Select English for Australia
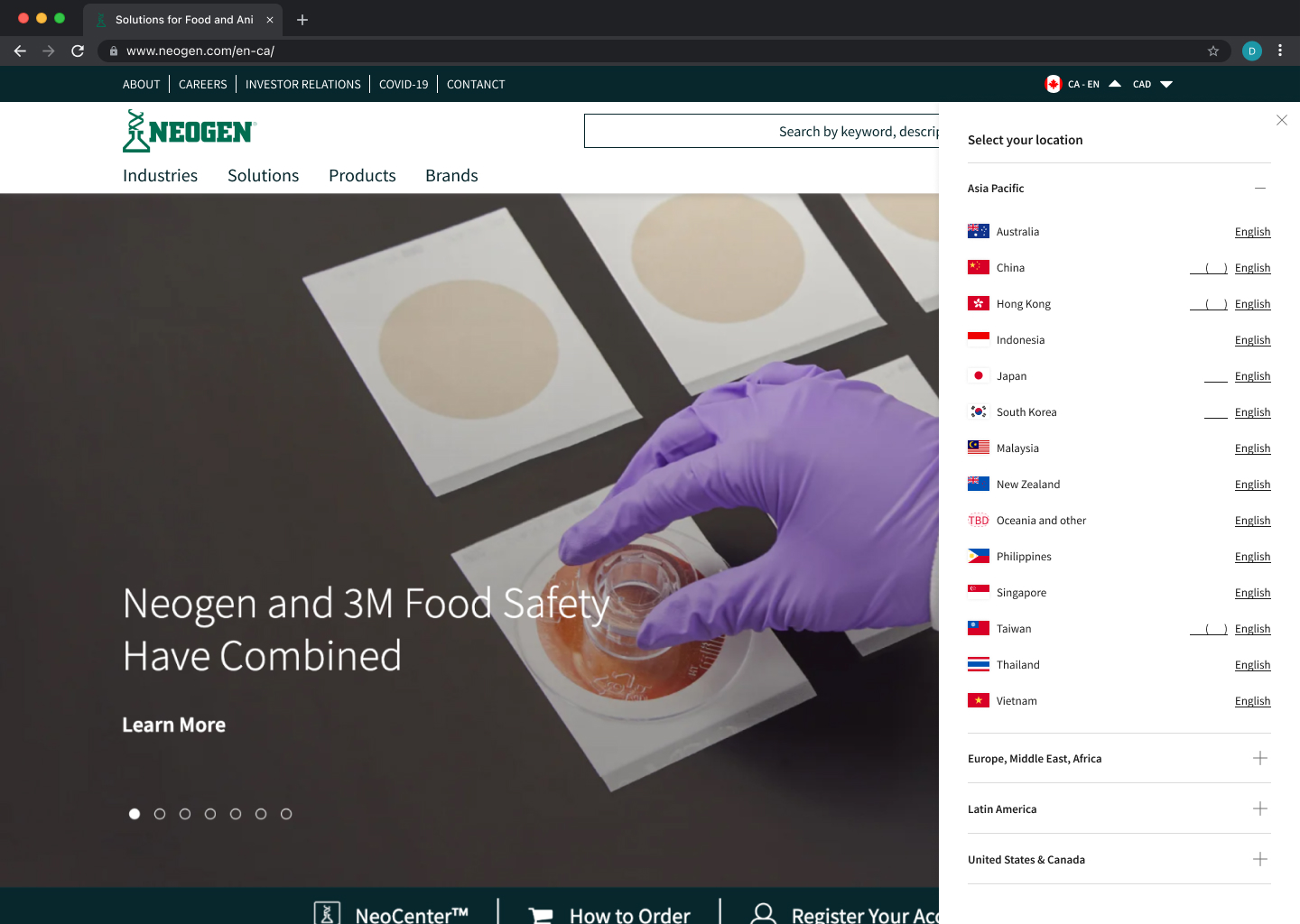This screenshot has height=924, width=1300. point(1252,232)
